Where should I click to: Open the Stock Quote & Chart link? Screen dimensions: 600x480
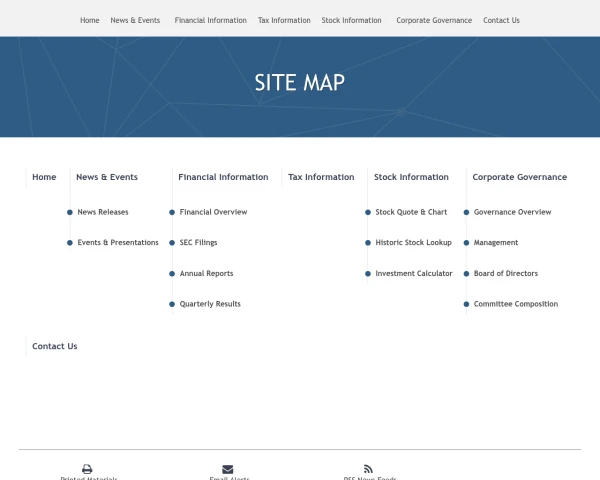click(411, 212)
